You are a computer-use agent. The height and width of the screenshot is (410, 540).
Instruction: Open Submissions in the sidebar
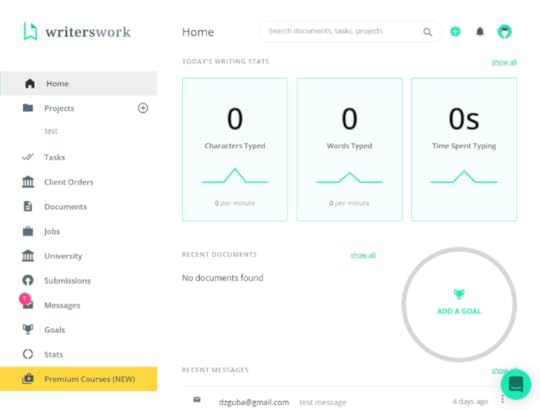click(x=68, y=281)
